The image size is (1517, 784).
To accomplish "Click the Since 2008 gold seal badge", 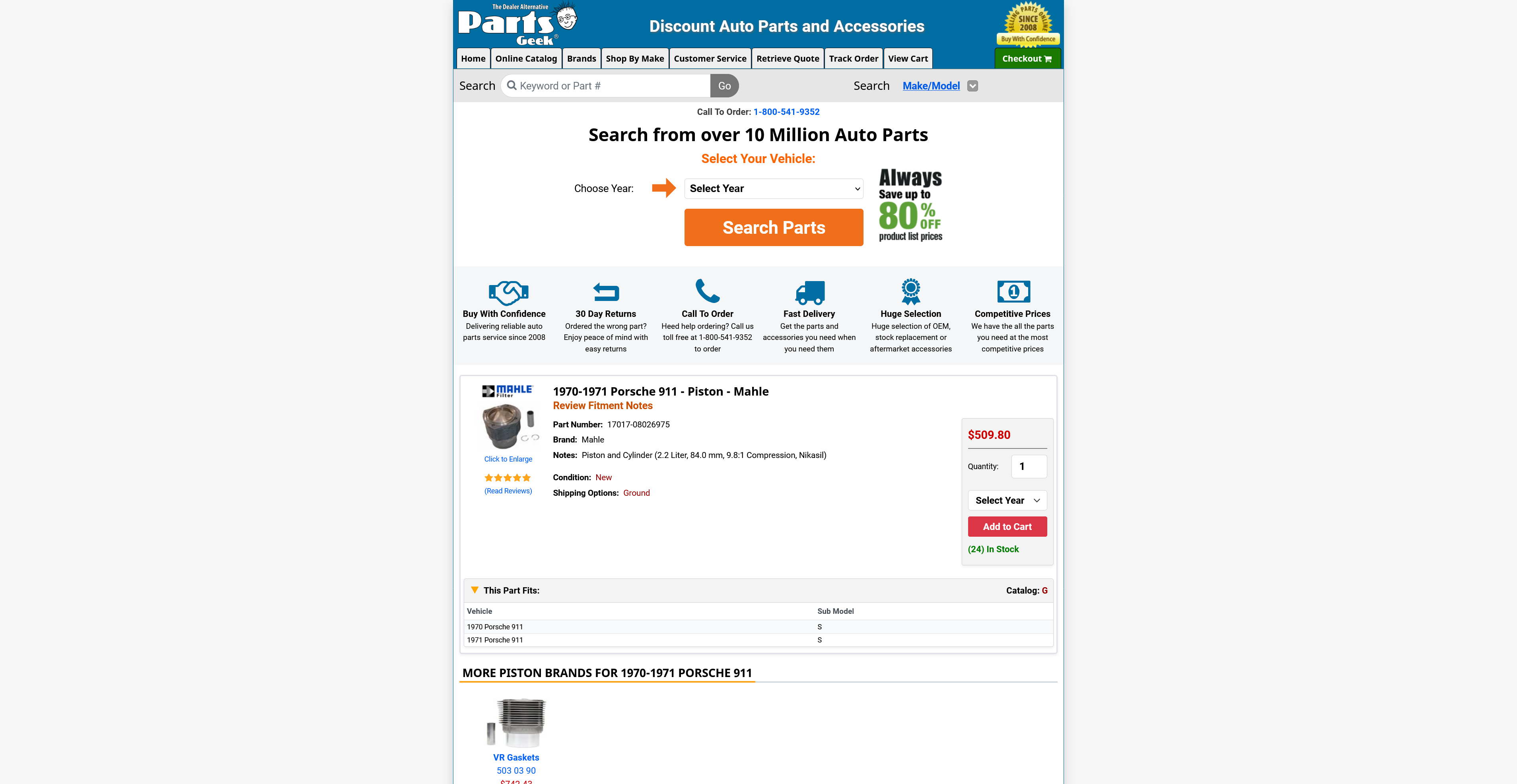I will click(1028, 24).
